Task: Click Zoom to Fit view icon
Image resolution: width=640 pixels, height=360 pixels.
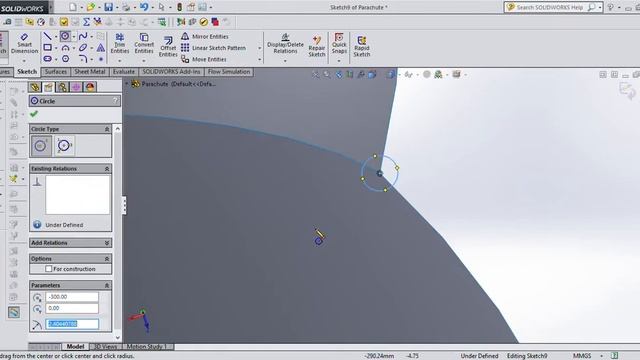Action: pyautogui.click(x=316, y=74)
